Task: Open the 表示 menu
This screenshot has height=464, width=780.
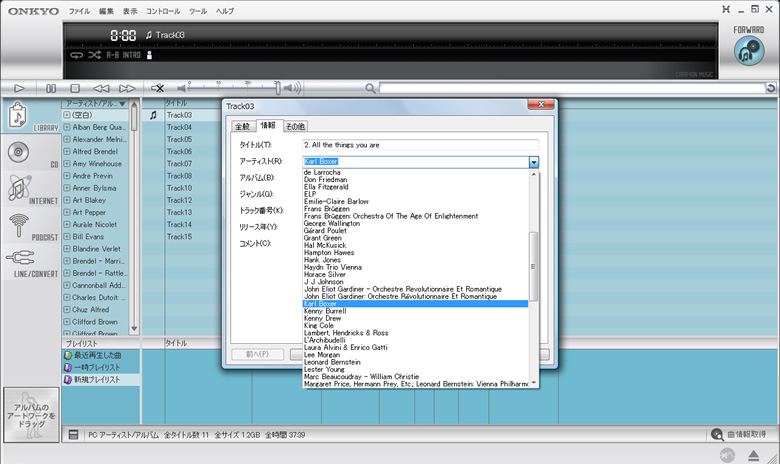Action: [130, 11]
